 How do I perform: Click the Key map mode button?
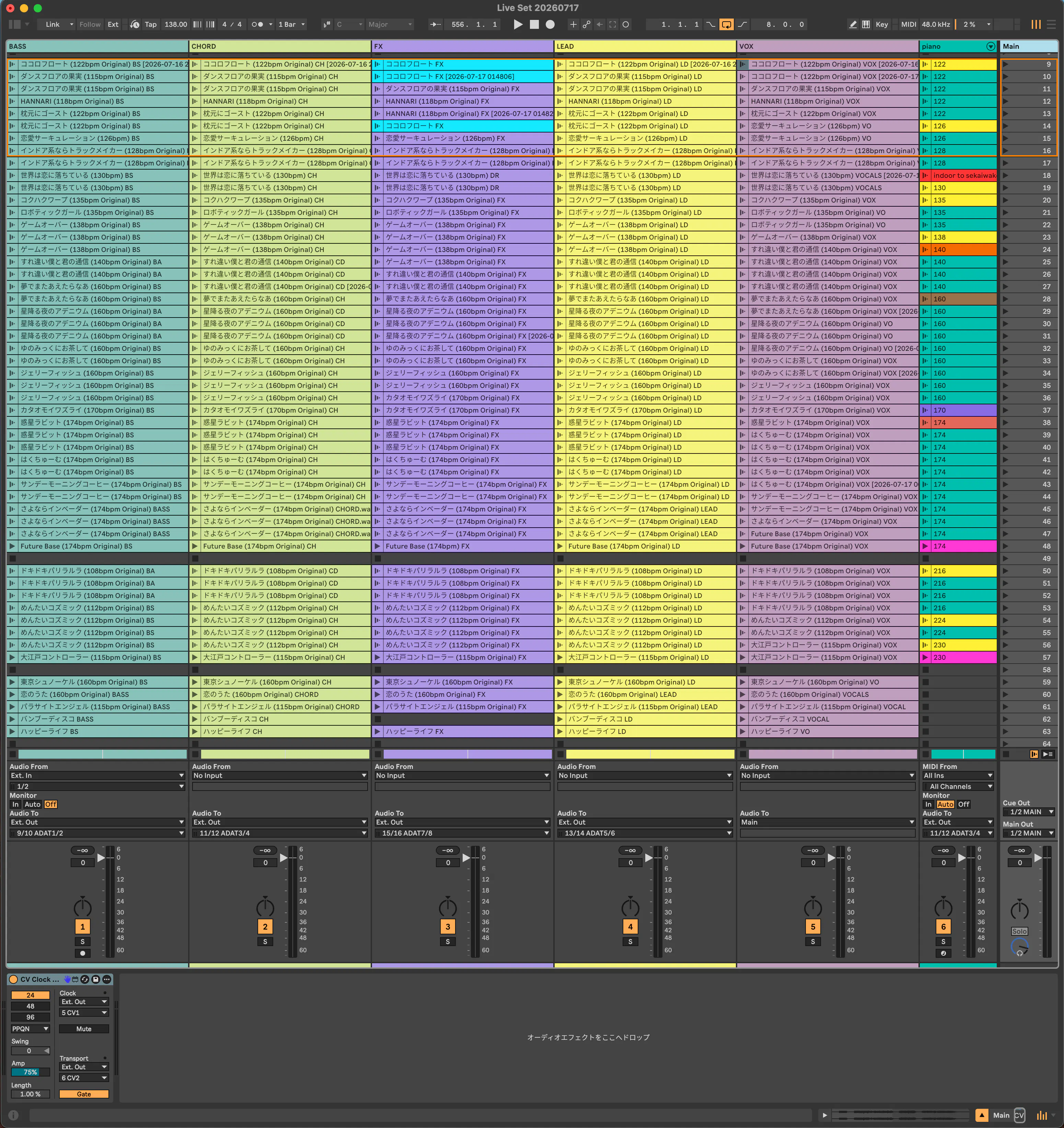tap(882, 24)
